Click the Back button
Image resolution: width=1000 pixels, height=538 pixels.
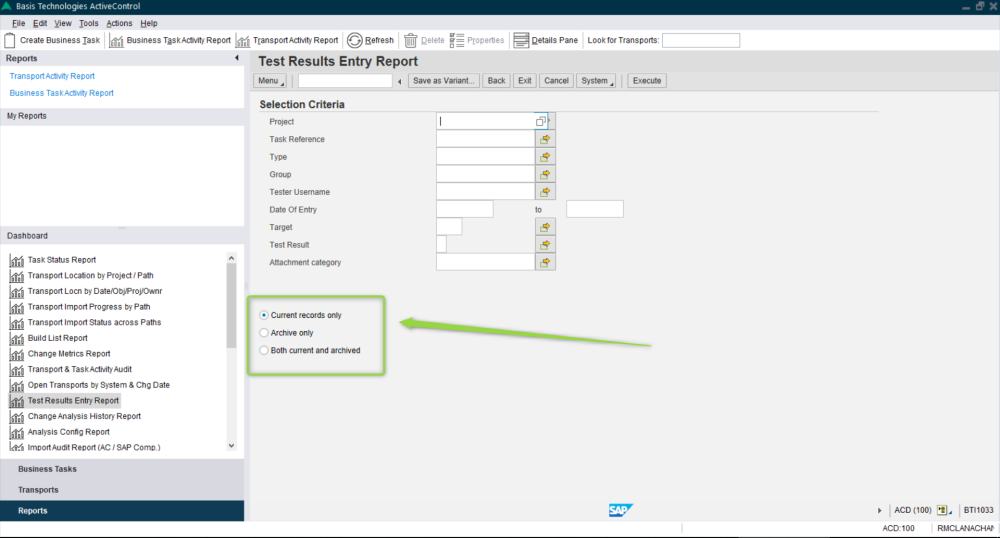pyautogui.click(x=496, y=81)
